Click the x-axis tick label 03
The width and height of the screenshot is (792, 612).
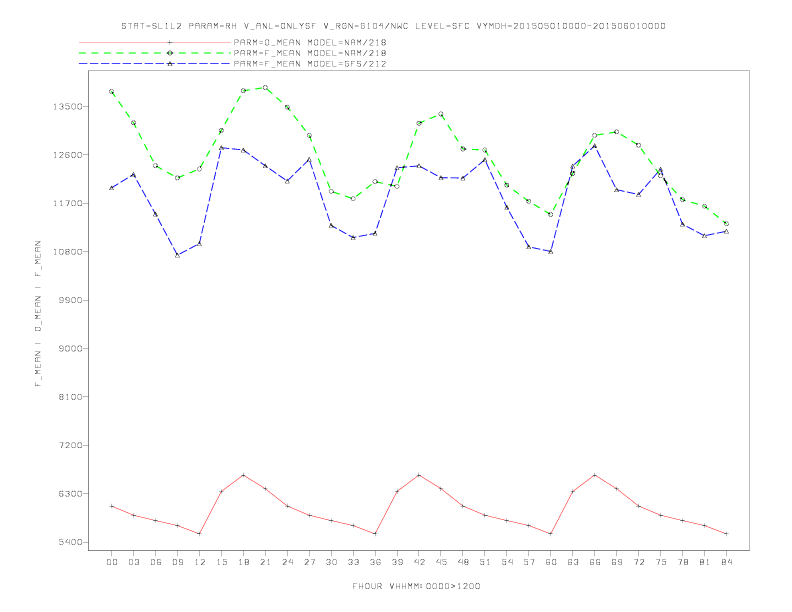133,562
